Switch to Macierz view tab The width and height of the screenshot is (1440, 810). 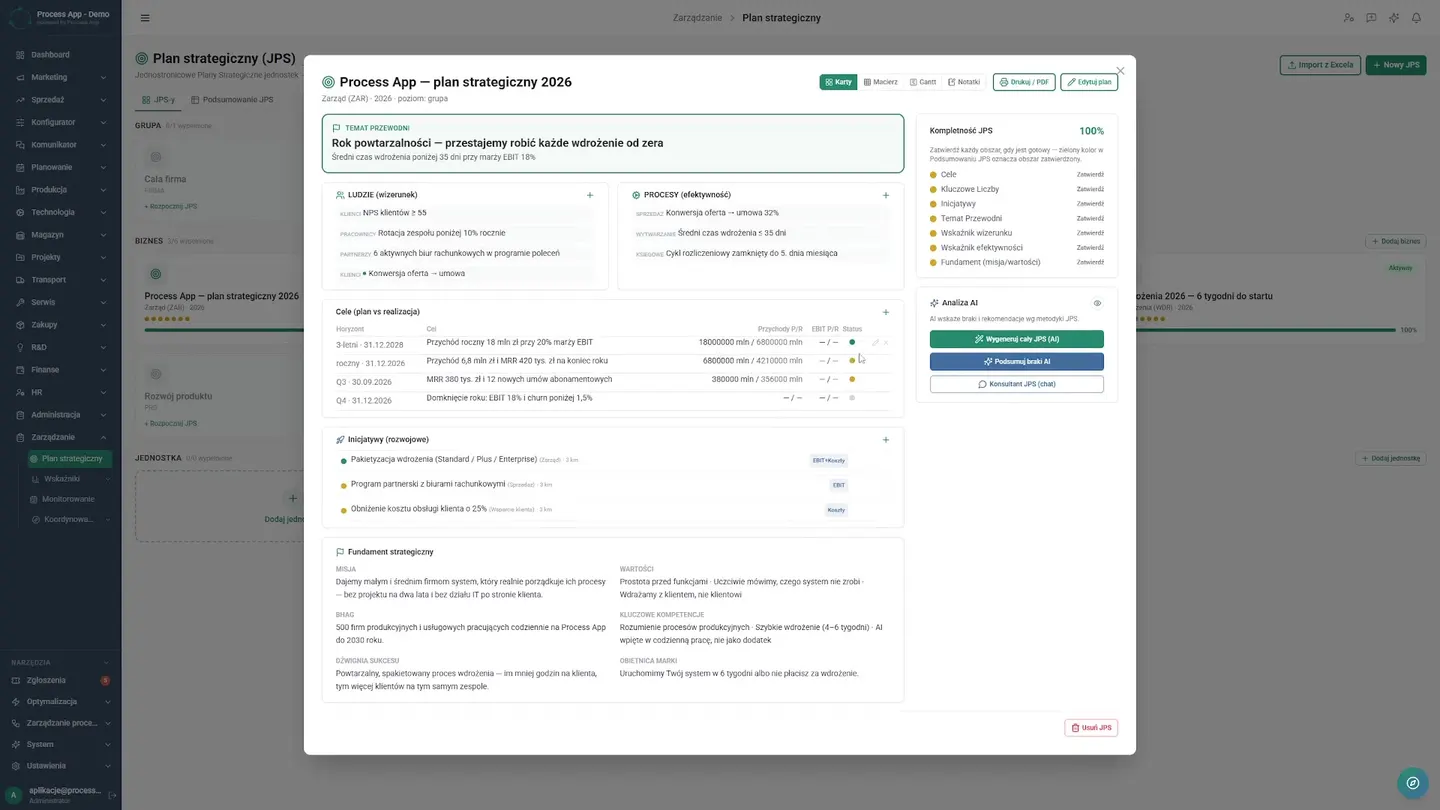coord(880,82)
